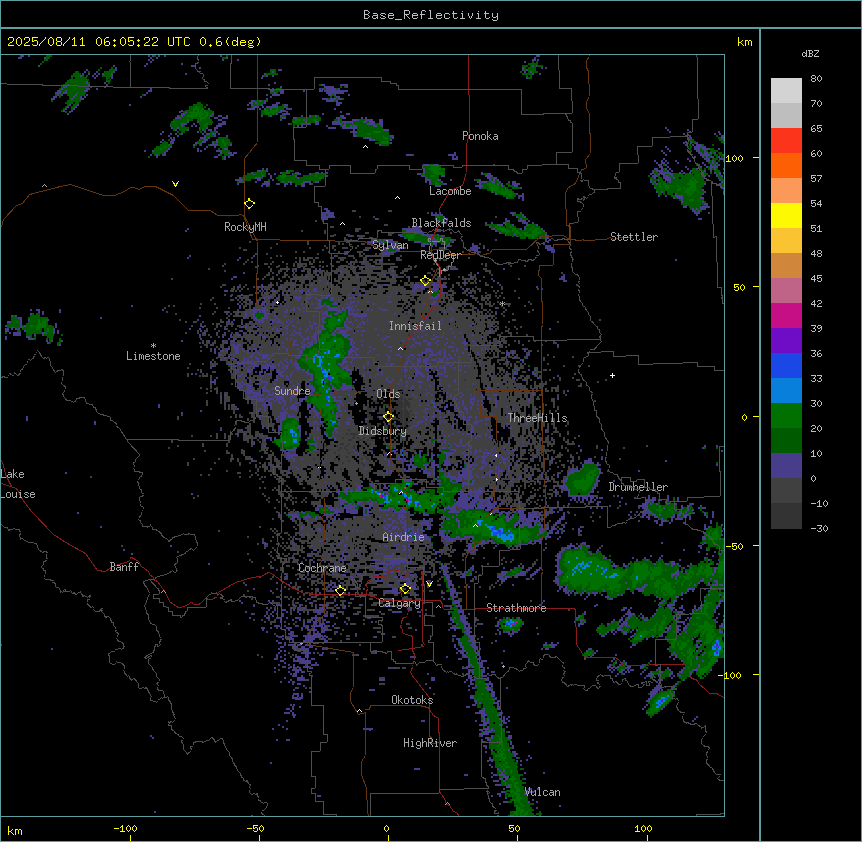Click the RedDeer city label
This screenshot has height=842, width=862.
440,255
